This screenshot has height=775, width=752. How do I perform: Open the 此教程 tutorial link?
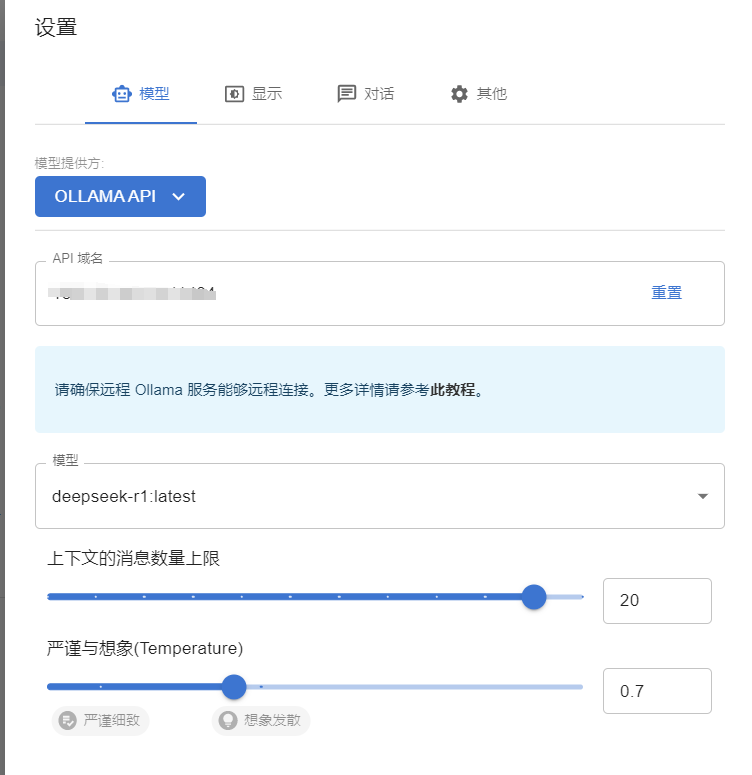coord(452,390)
